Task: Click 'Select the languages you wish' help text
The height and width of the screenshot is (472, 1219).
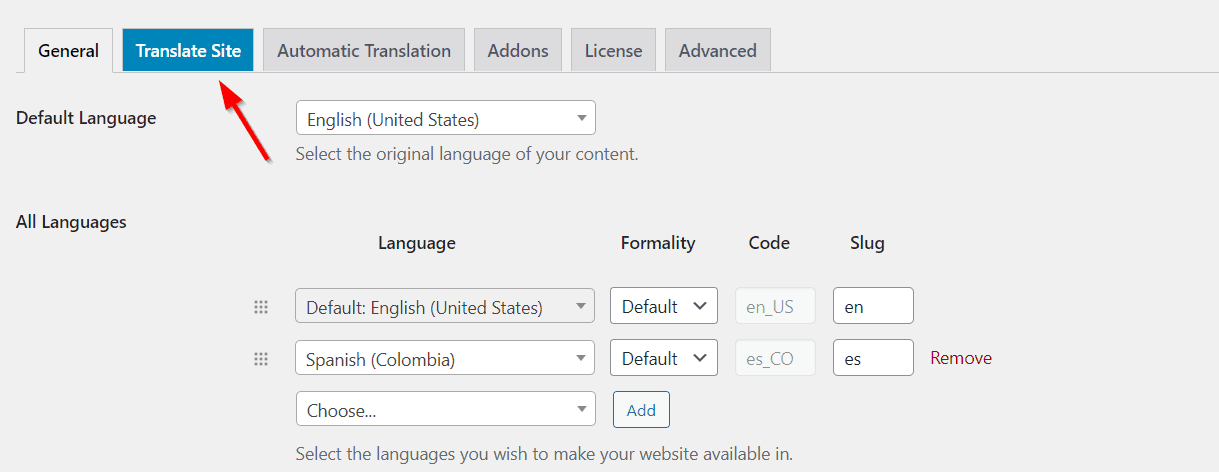Action: pyautogui.click(x=544, y=454)
